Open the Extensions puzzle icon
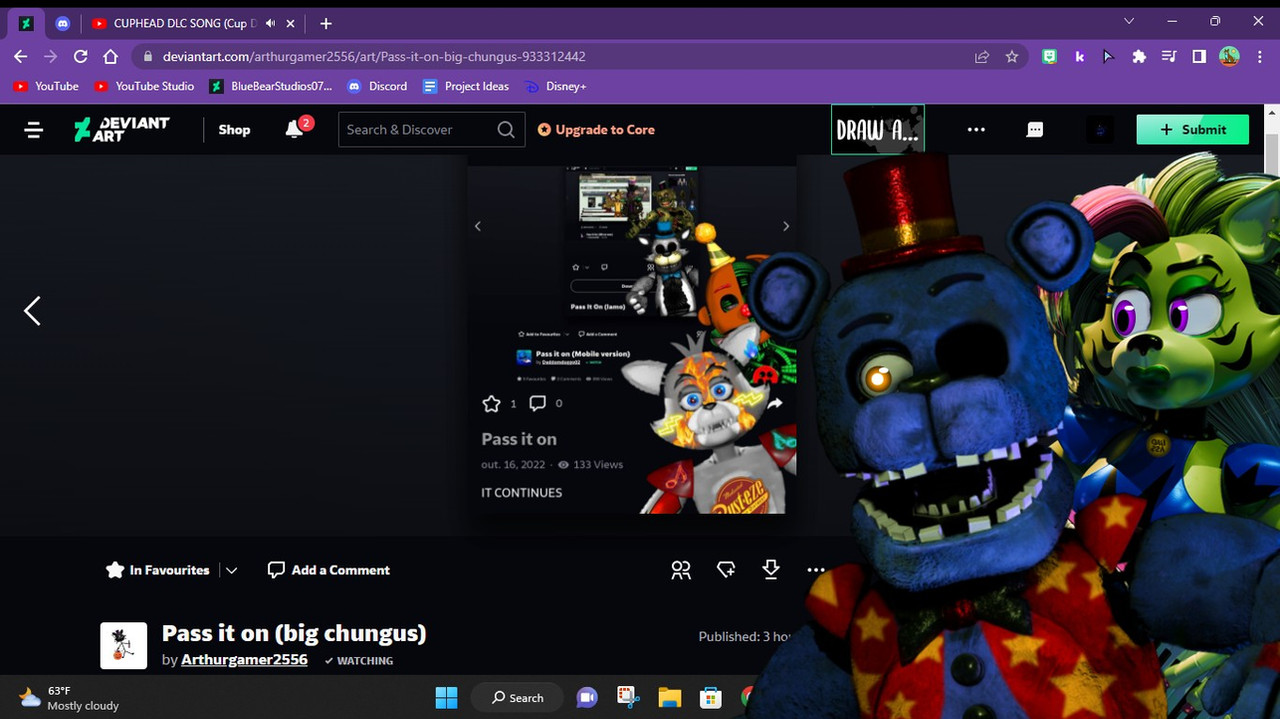Screen dimensions: 1280x719 (1139, 57)
